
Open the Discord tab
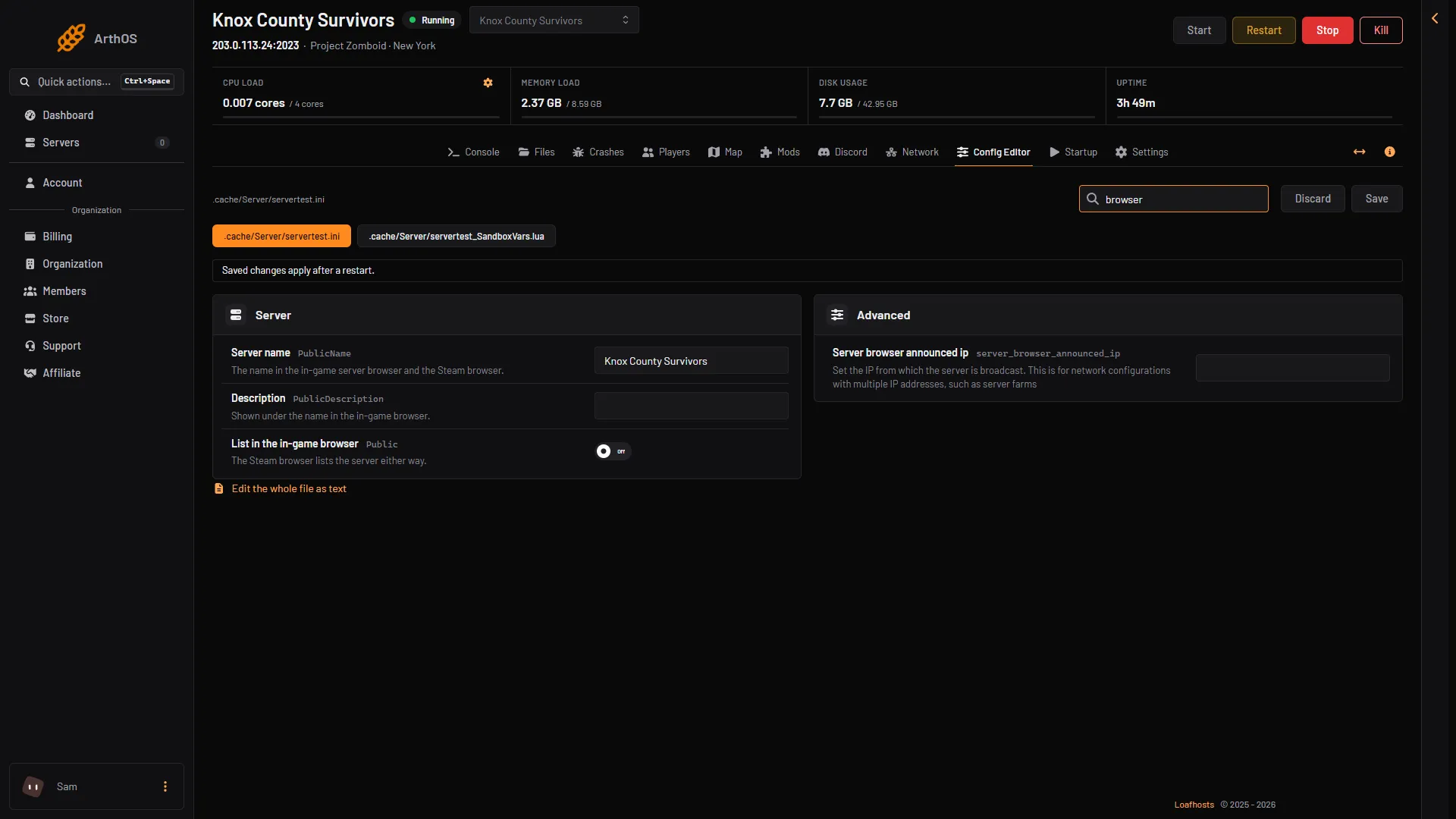pos(843,152)
